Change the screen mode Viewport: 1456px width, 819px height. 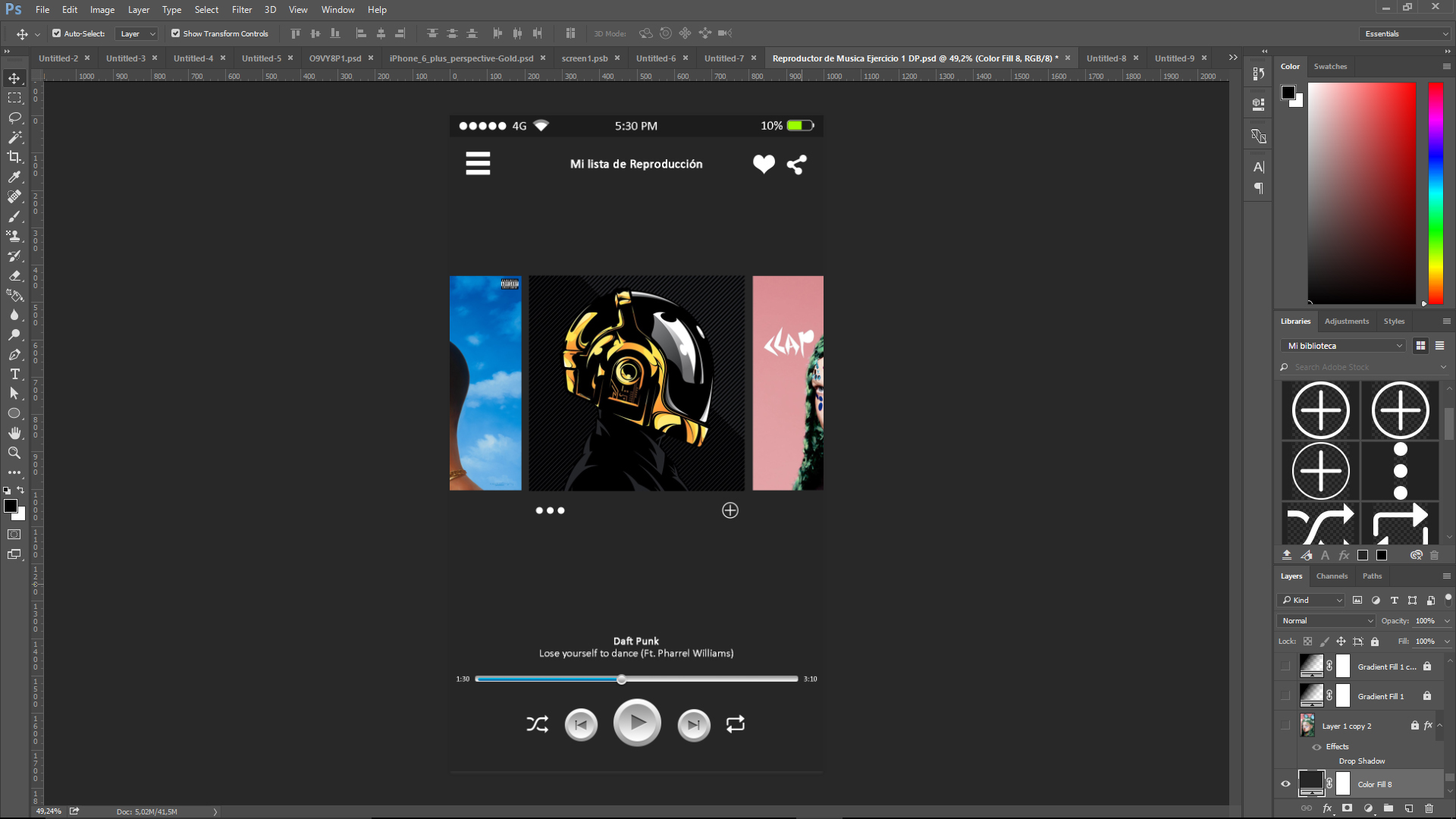click(x=14, y=554)
